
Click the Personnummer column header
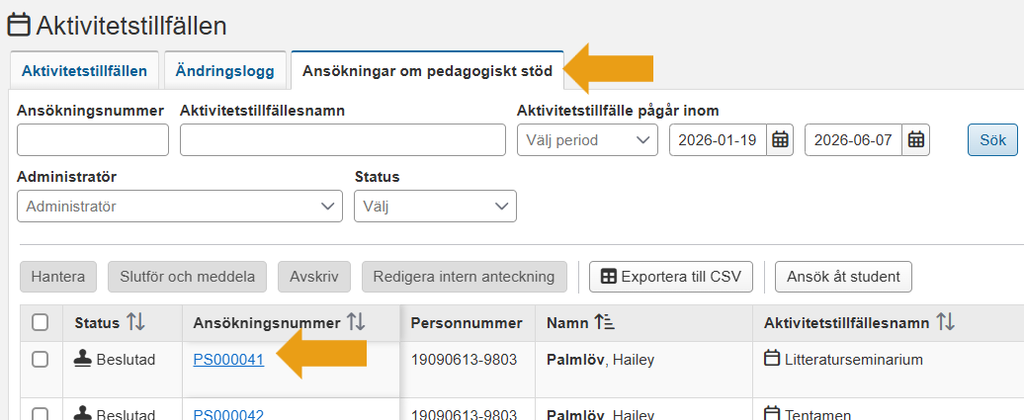click(467, 323)
